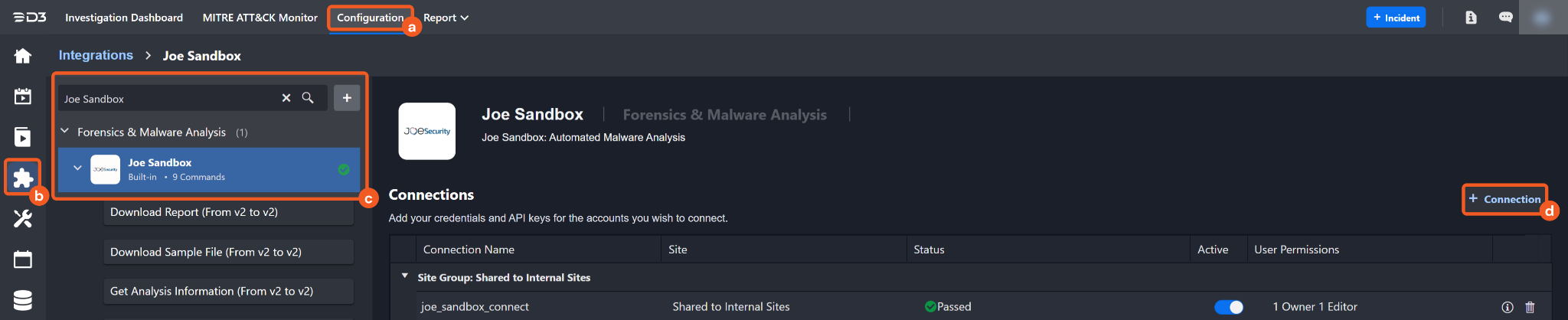Open the tools wrench icon
Viewport: 1568px width, 320px height.
pyautogui.click(x=23, y=219)
